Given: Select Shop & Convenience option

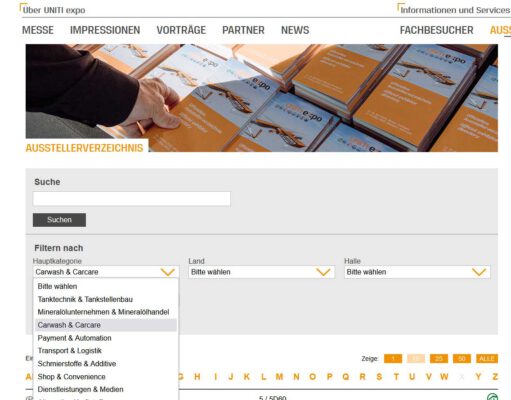Looking at the screenshot, I should pos(106,377).
